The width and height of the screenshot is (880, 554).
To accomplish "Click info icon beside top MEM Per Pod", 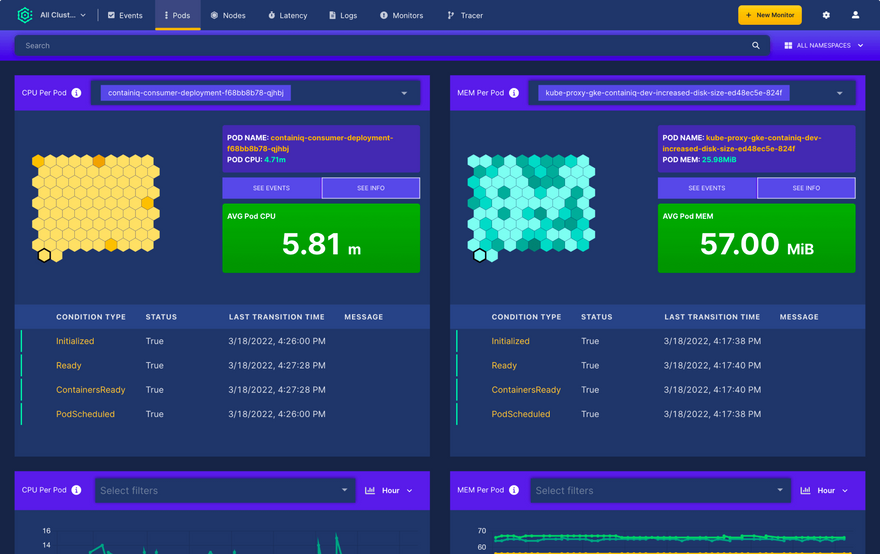I will tap(514, 93).
